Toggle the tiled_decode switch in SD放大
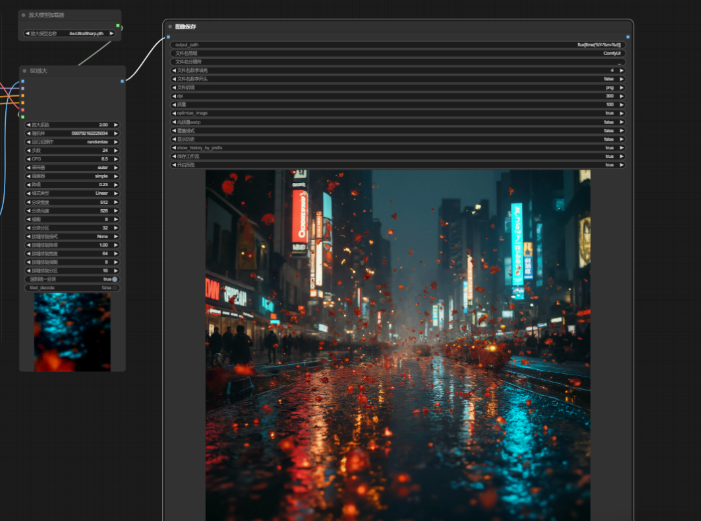 [70, 287]
